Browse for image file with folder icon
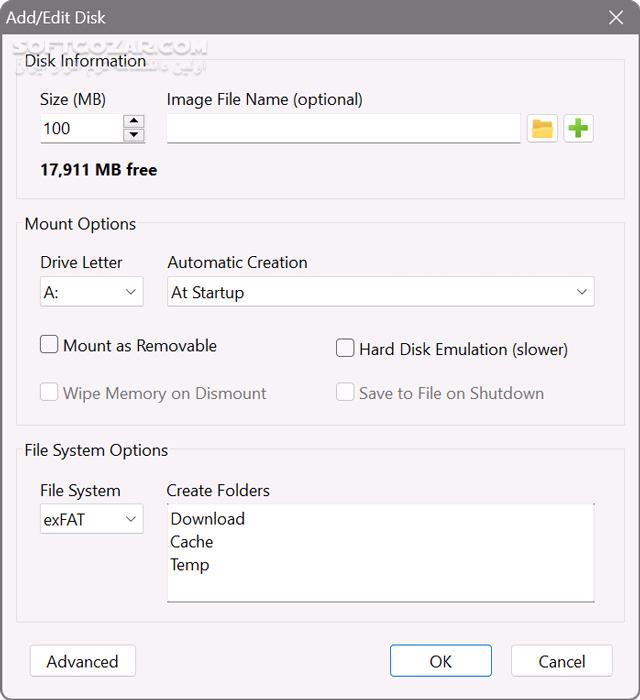This screenshot has height=700, width=640. click(542, 129)
